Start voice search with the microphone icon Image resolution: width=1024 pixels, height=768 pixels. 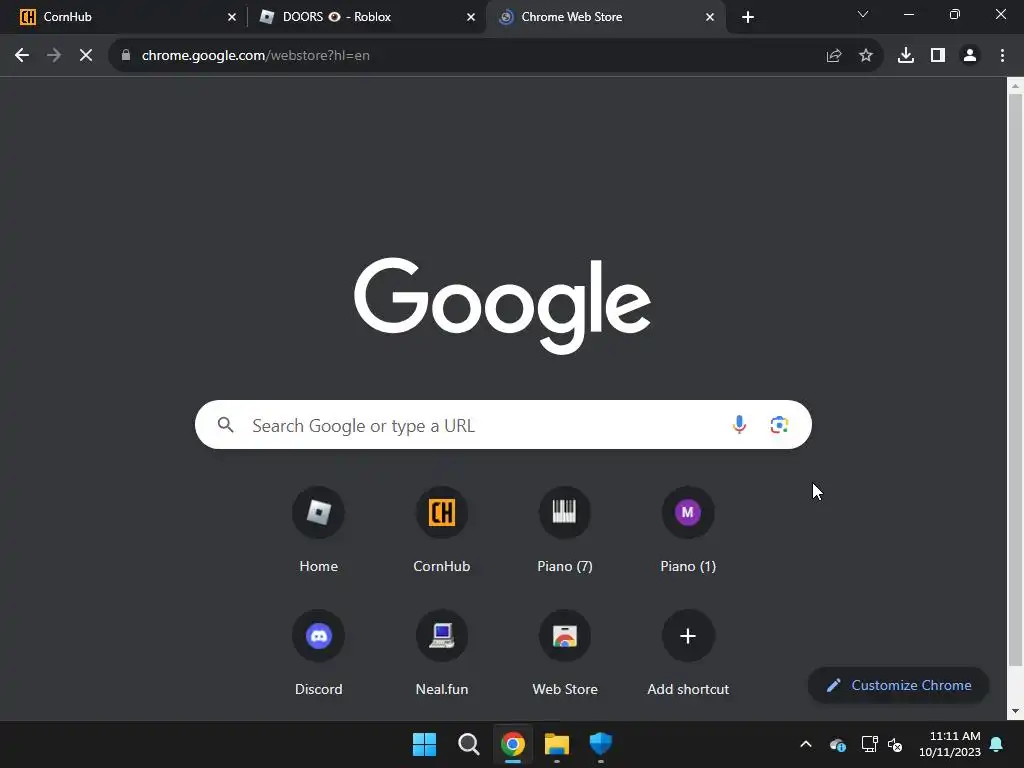(x=739, y=424)
